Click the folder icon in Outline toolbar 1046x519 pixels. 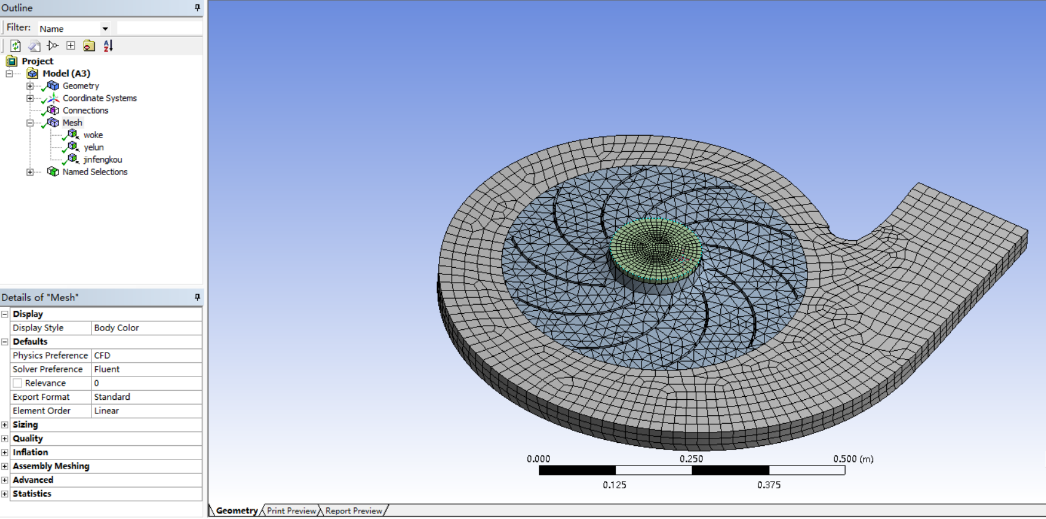click(89, 45)
